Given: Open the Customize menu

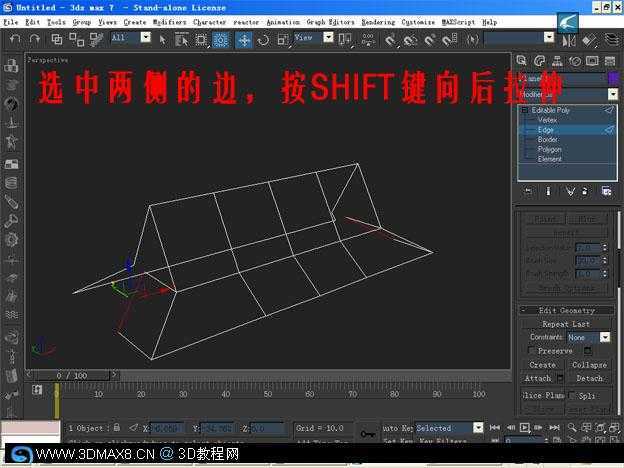Looking at the screenshot, I should 418,22.
